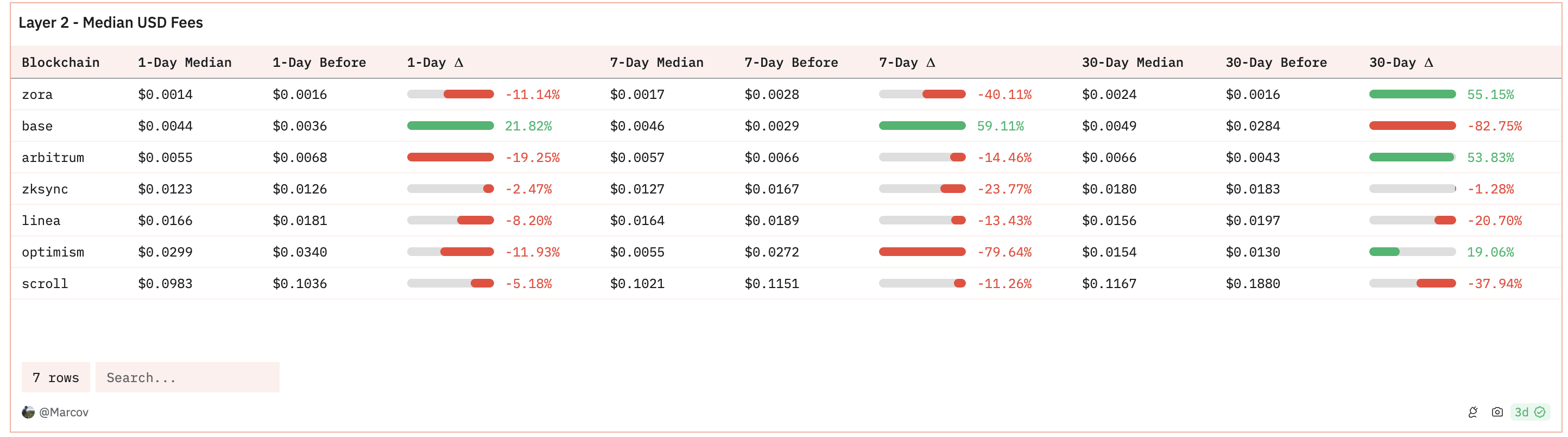Click the -82.75% value in base row

(x=1495, y=127)
